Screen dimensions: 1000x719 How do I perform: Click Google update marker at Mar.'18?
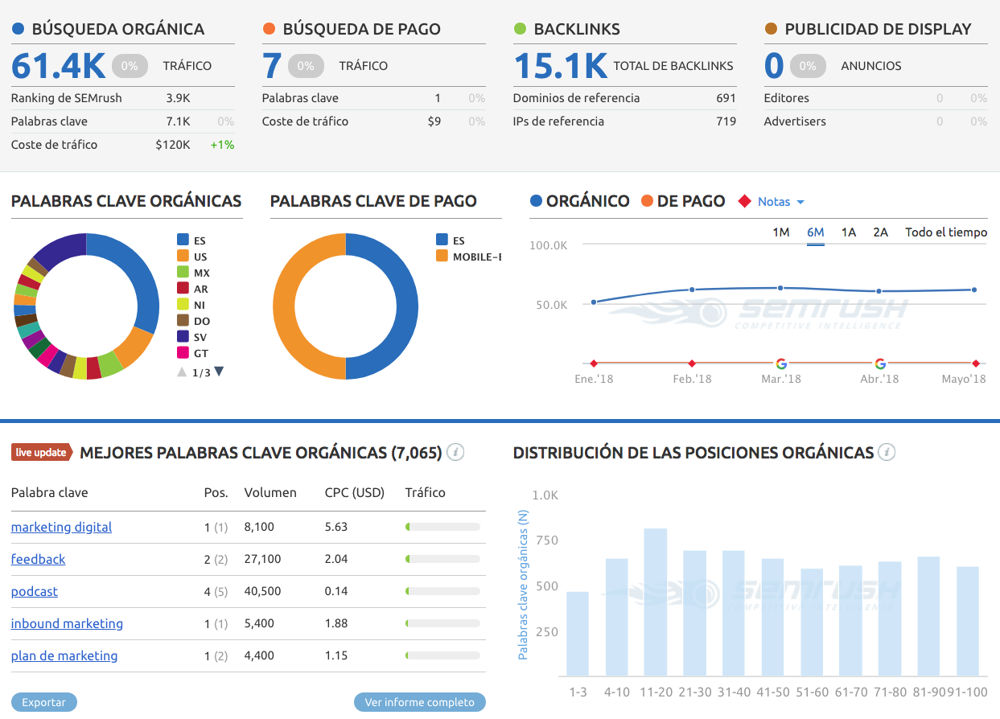click(781, 364)
